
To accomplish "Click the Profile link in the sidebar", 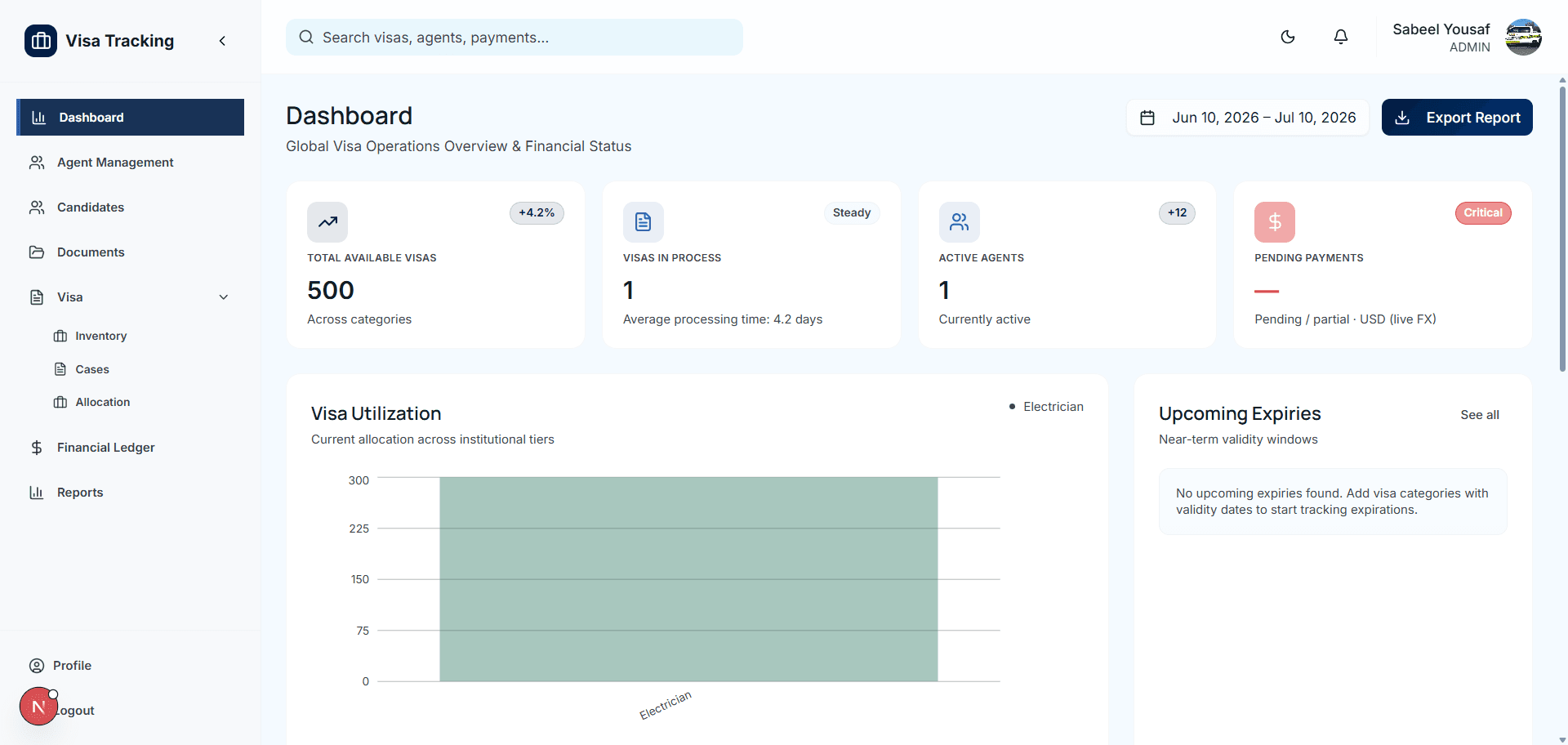I will [72, 666].
